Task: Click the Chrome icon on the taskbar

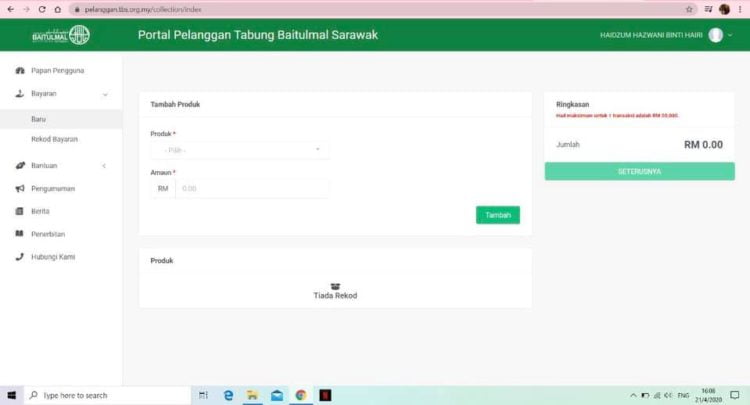Action: [x=301, y=395]
